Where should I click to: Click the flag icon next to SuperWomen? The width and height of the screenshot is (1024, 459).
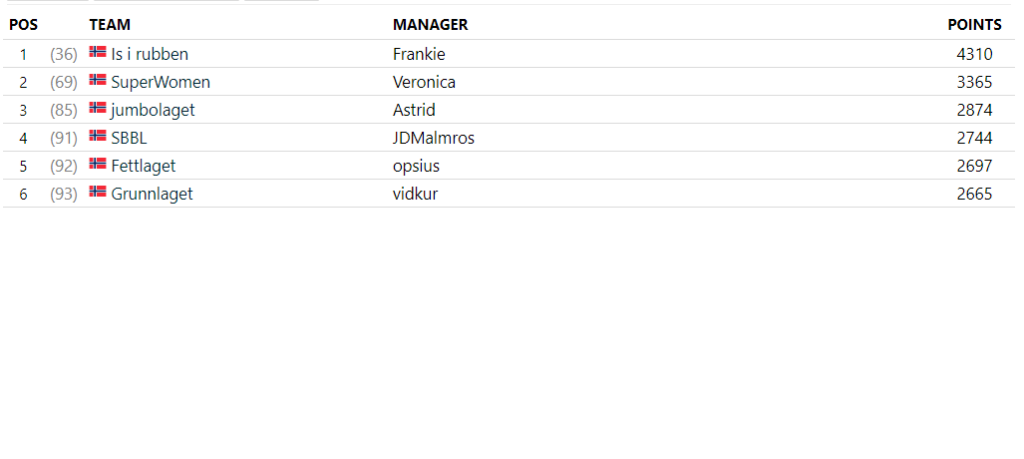click(97, 80)
